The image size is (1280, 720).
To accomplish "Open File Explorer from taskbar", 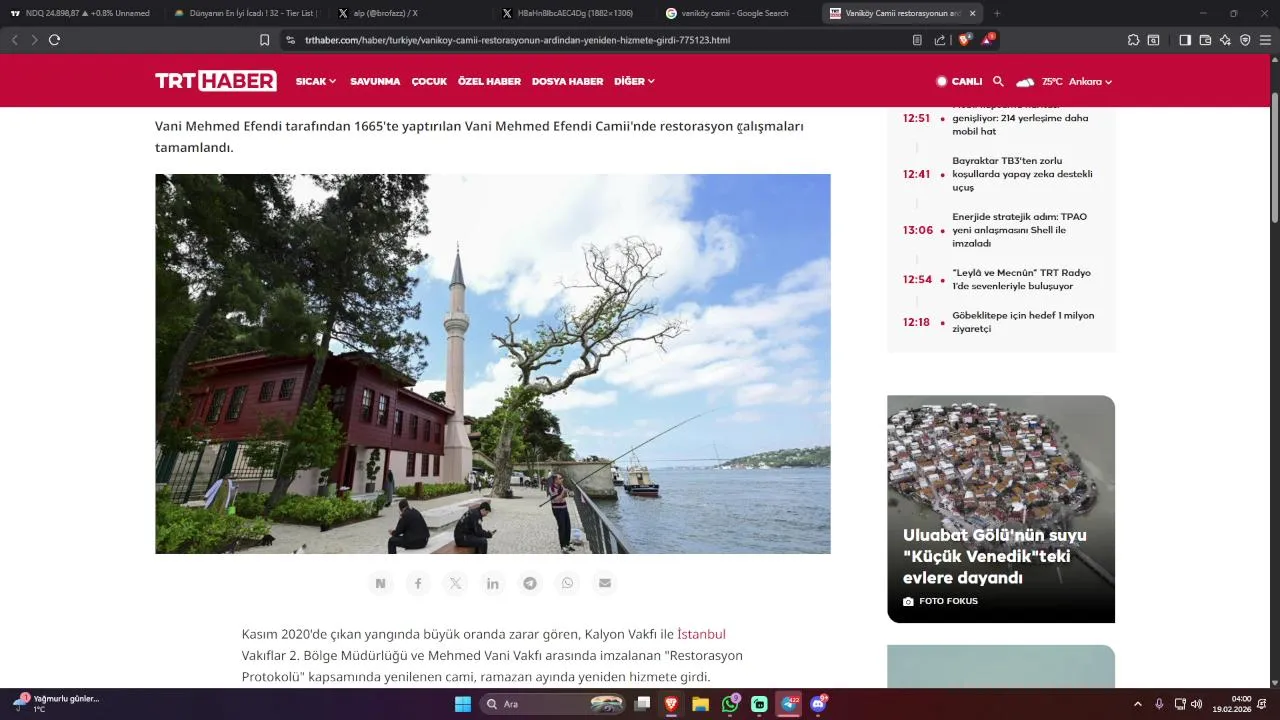I will (701, 704).
